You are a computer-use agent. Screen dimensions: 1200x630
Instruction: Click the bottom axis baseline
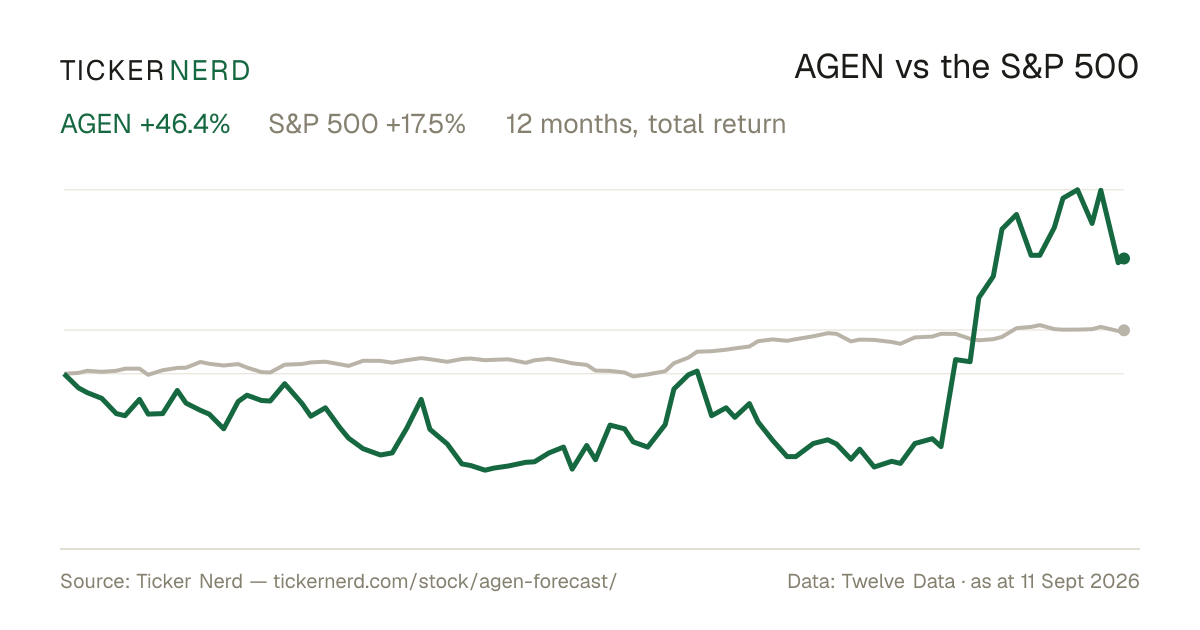tap(600, 548)
